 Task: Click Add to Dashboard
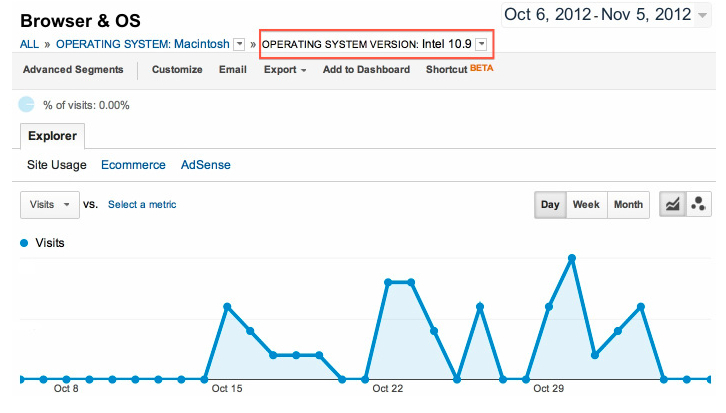366,70
